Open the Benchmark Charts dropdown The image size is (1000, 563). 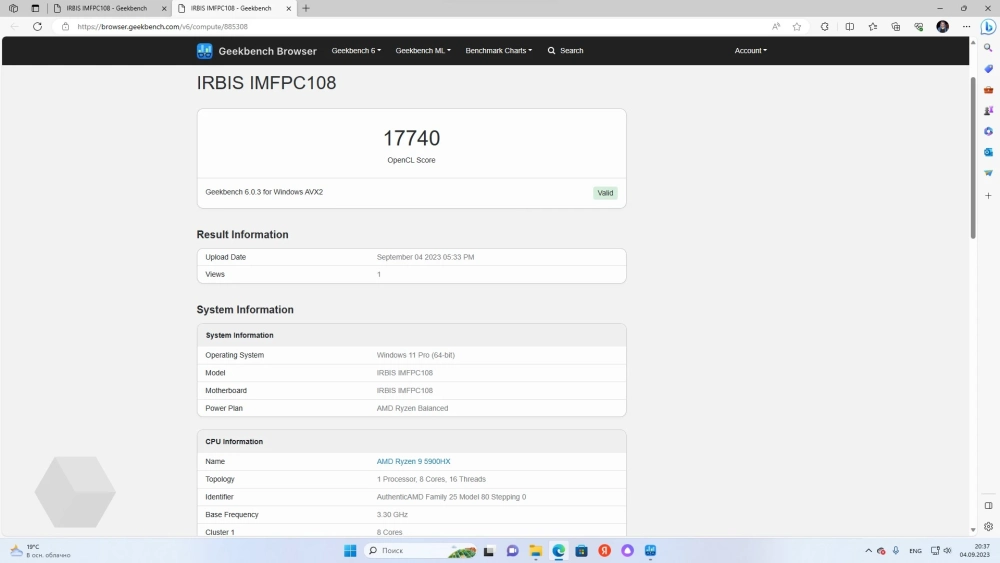pyautogui.click(x=498, y=51)
